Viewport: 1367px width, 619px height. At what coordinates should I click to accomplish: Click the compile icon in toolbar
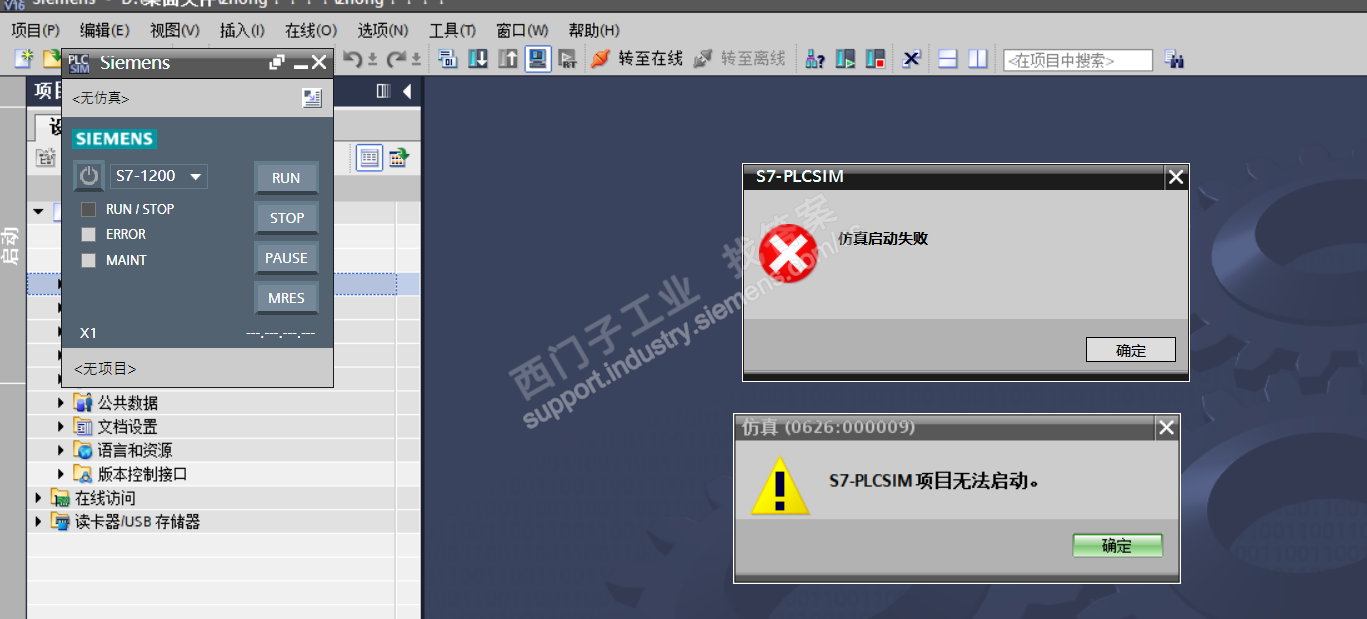[x=448, y=59]
